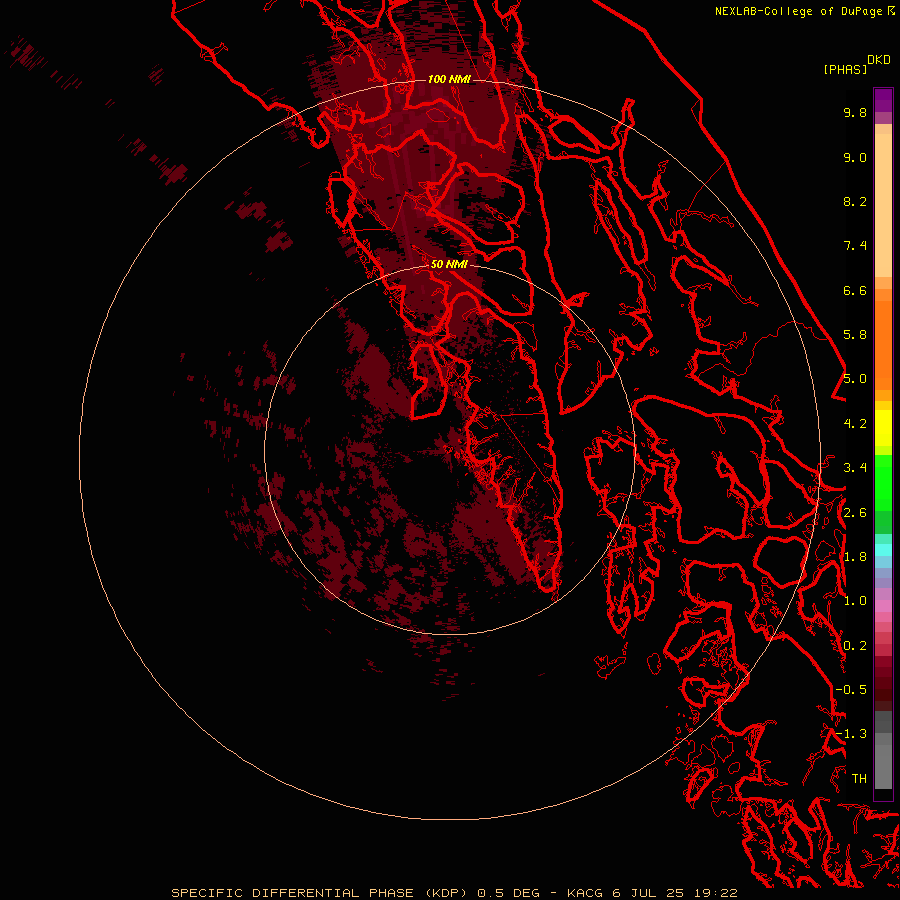The height and width of the screenshot is (900, 900).
Task: Click the 100 NMI range ring label
Action: coord(449,79)
